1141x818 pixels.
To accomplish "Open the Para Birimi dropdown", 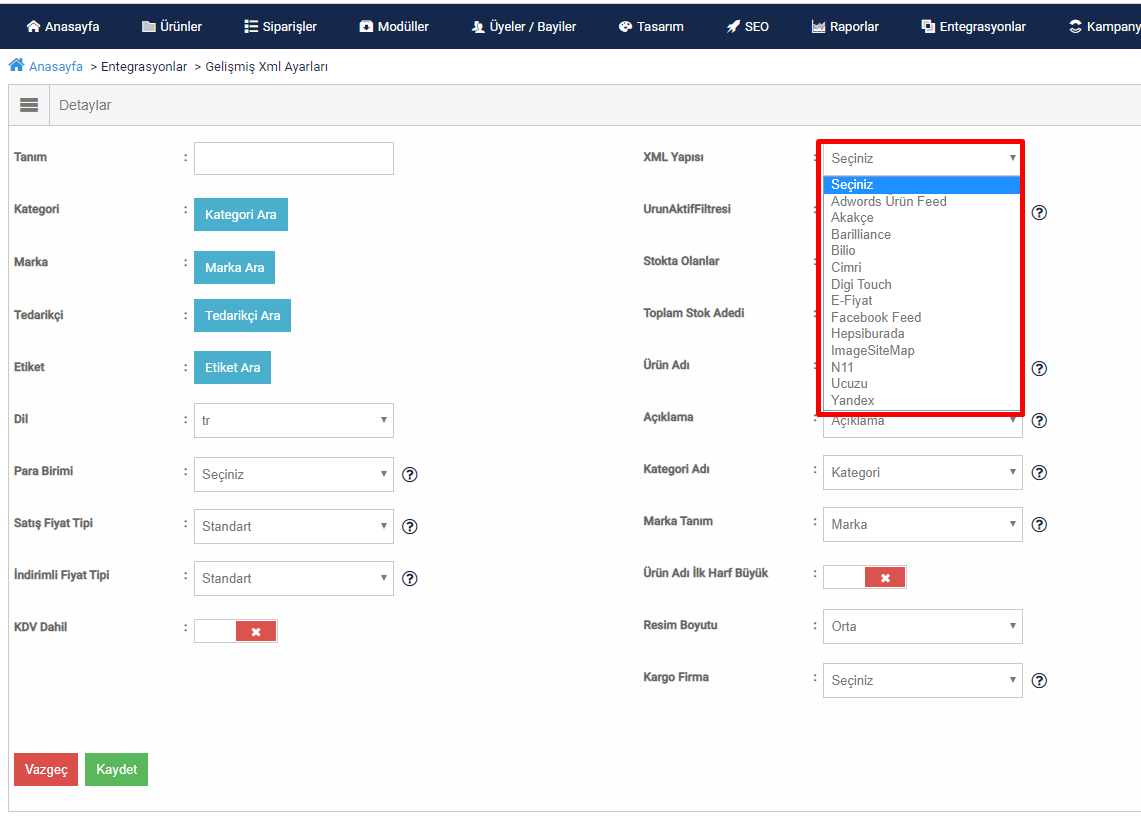I will (293, 474).
